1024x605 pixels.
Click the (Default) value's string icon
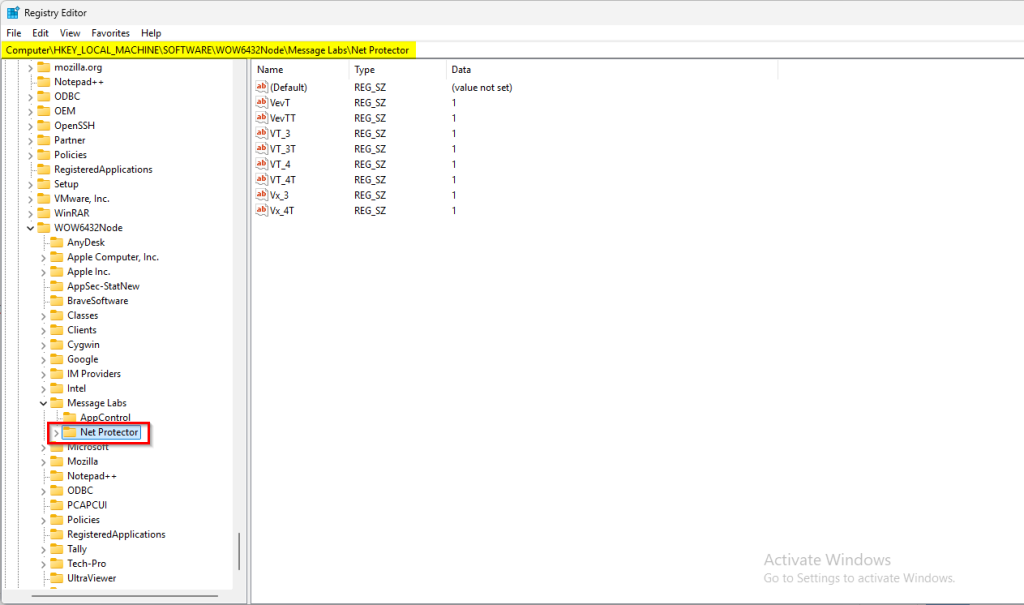pyautogui.click(x=262, y=88)
